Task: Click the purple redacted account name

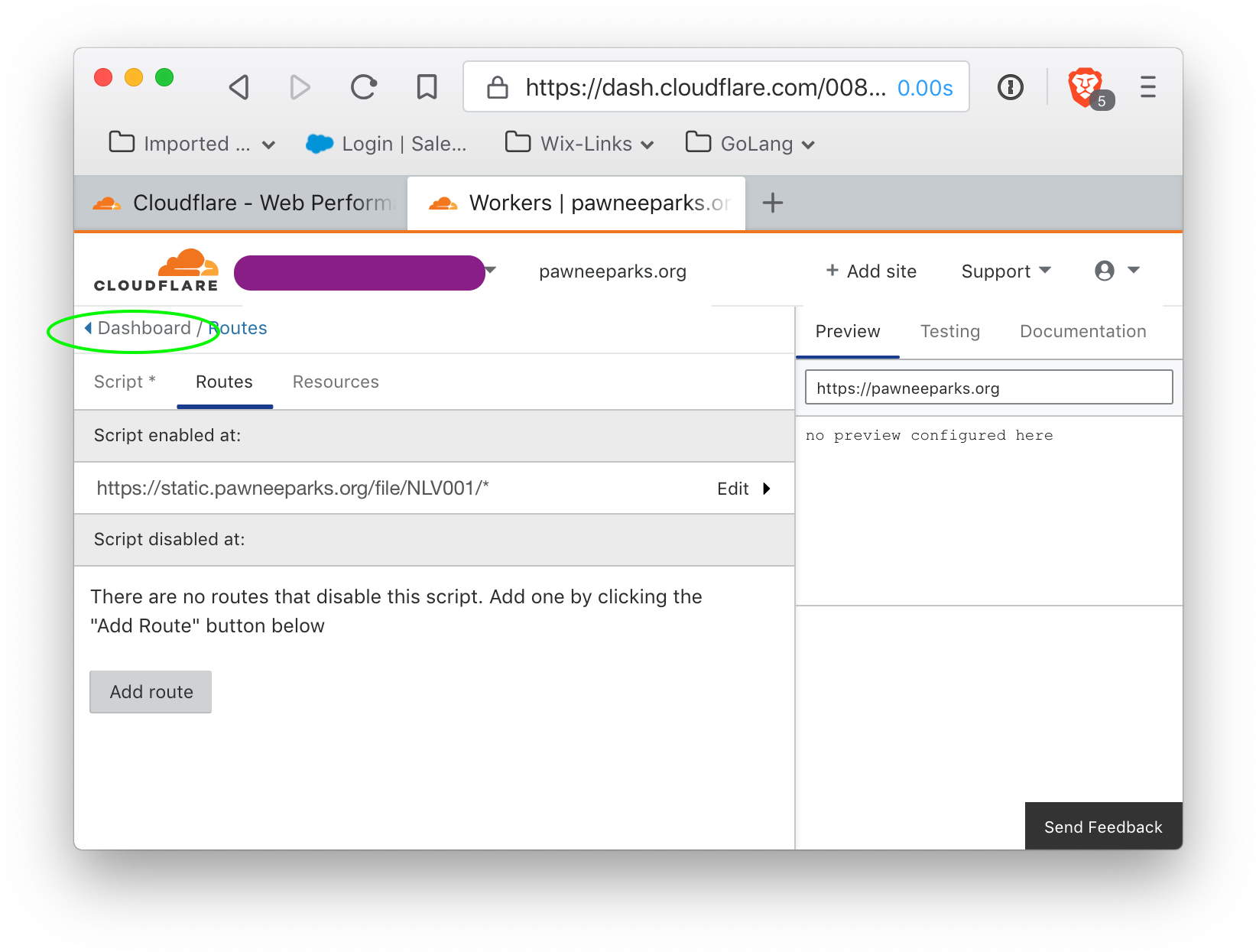Action: point(359,273)
